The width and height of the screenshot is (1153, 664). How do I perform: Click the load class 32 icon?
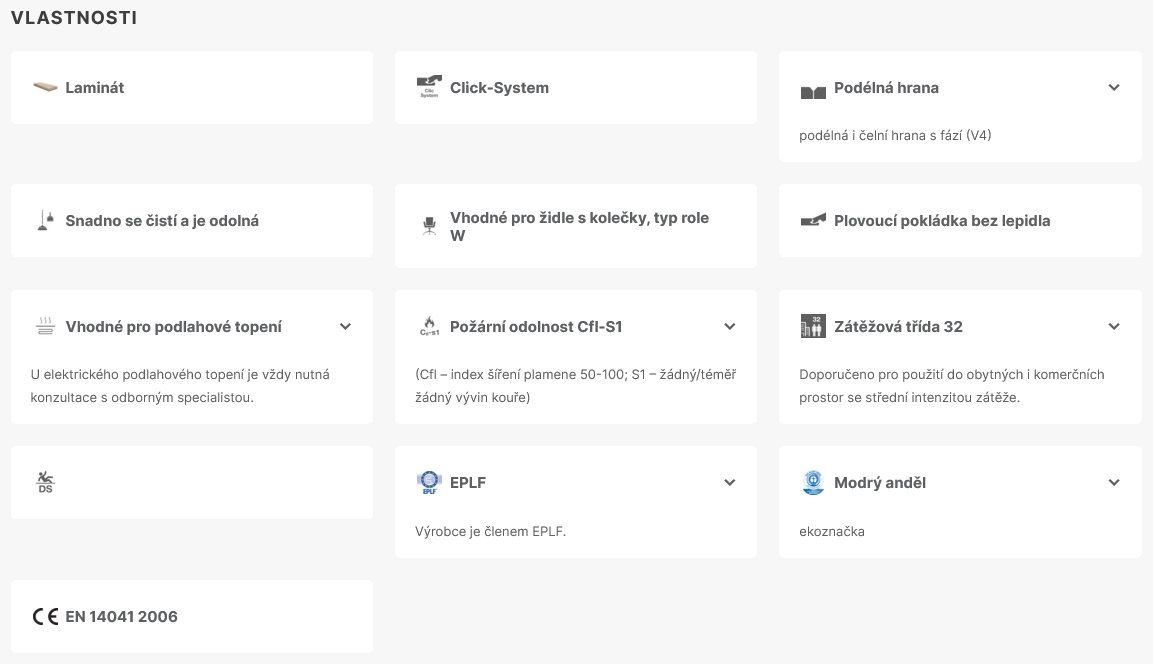813,326
